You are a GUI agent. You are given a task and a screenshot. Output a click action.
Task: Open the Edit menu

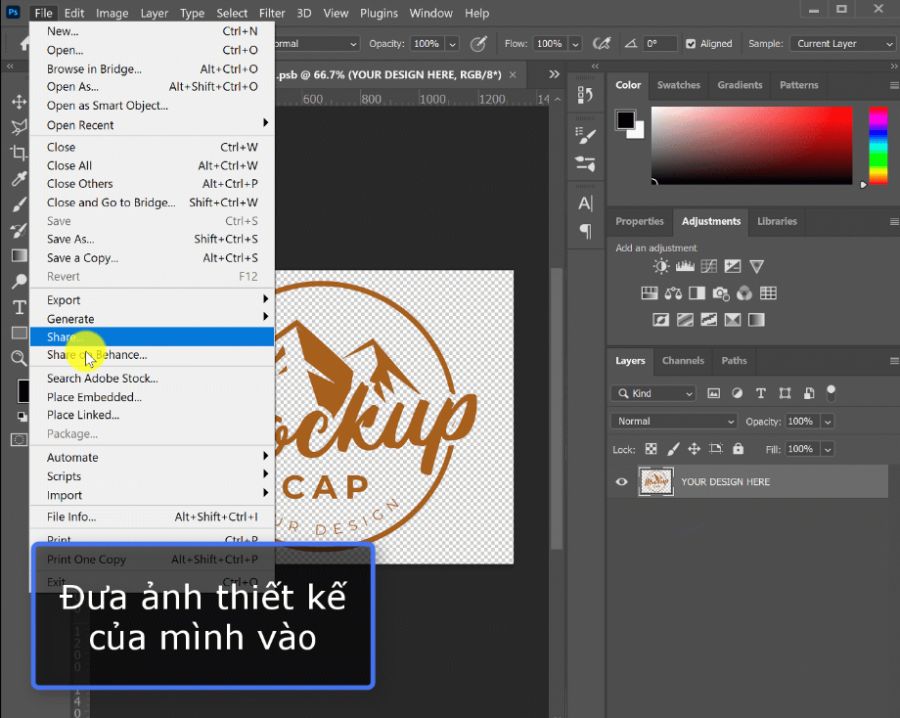pyautogui.click(x=74, y=13)
